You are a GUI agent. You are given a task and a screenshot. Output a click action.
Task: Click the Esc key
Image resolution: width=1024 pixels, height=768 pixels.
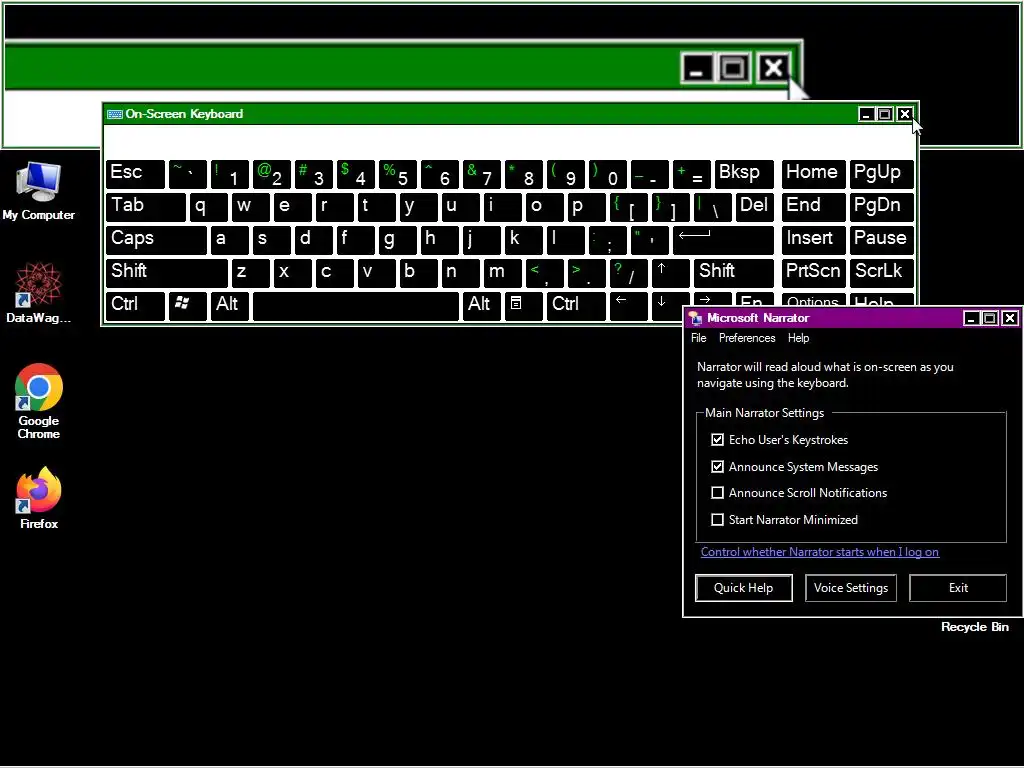(x=135, y=174)
